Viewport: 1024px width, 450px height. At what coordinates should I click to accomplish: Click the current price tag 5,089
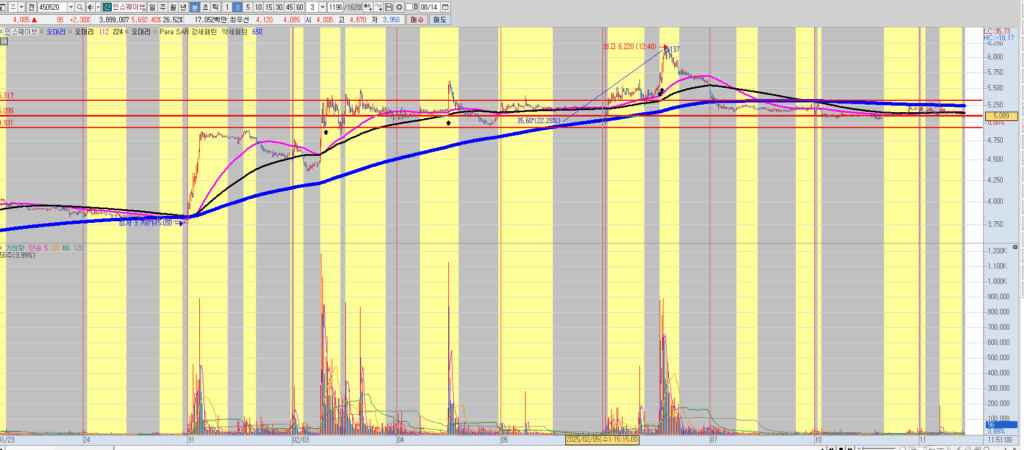(x=1002, y=116)
